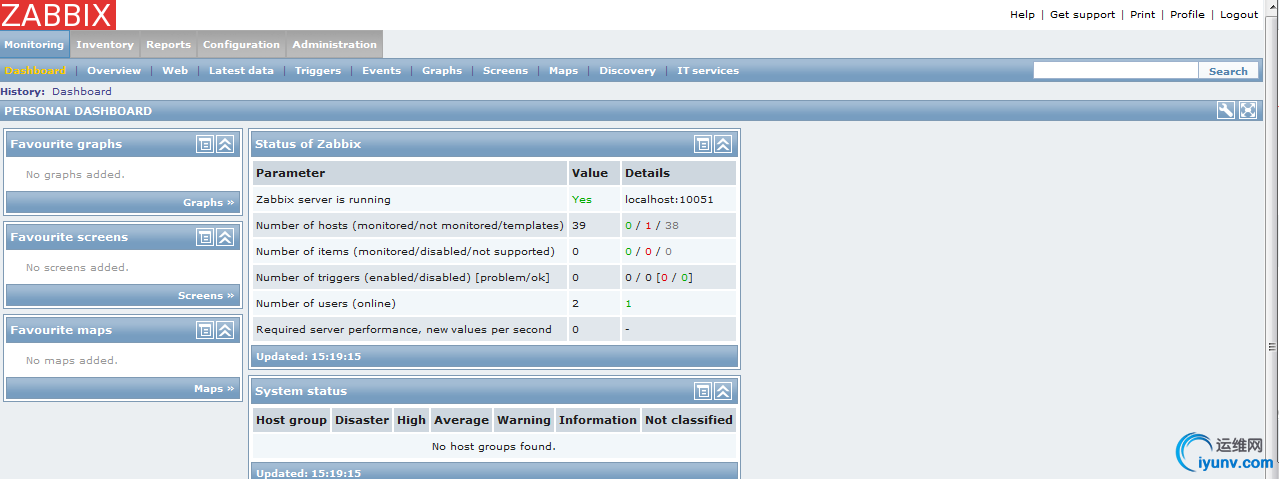Viewport: 1279px width, 479px height.
Task: Go to Web monitoring submenu item
Action: pos(175,71)
